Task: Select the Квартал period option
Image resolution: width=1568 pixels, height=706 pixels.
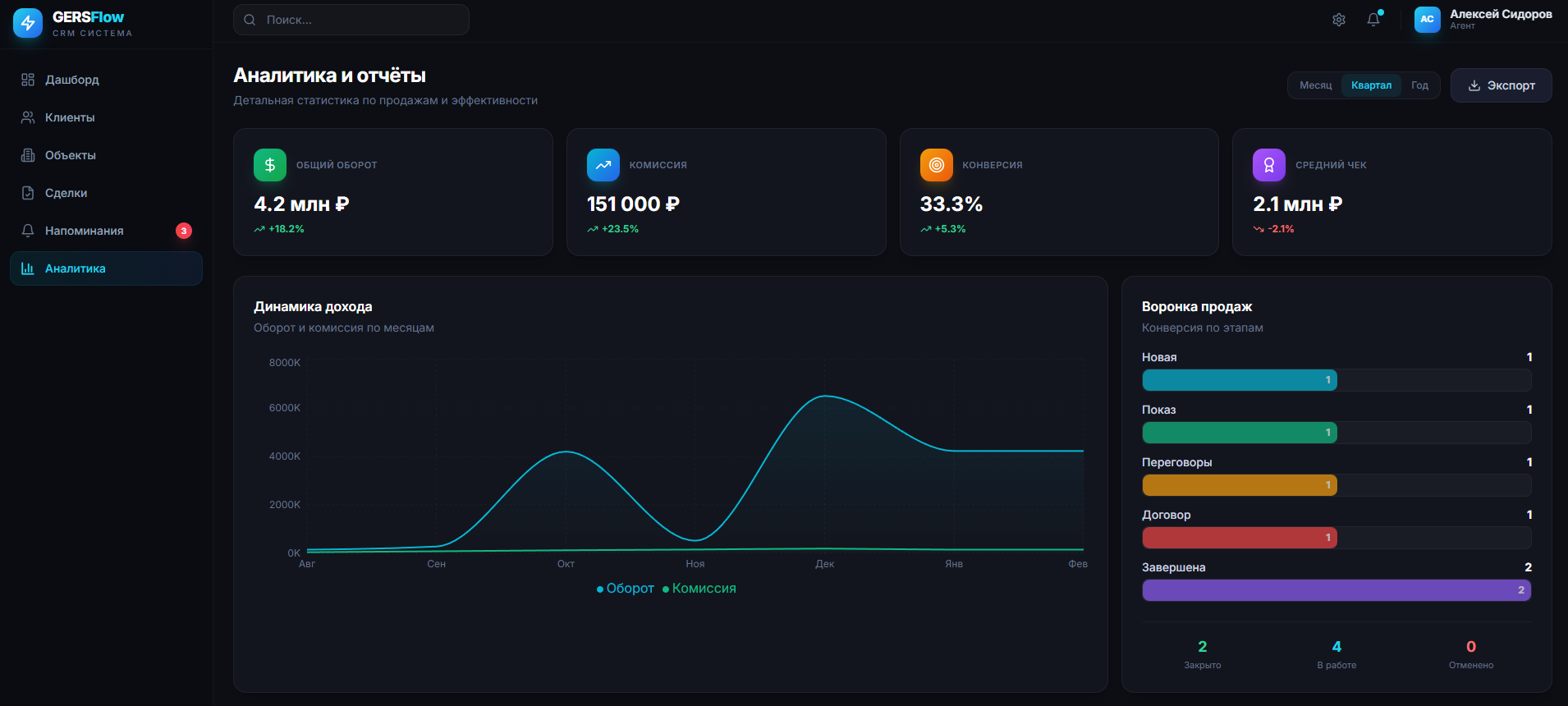Action: coord(1371,85)
